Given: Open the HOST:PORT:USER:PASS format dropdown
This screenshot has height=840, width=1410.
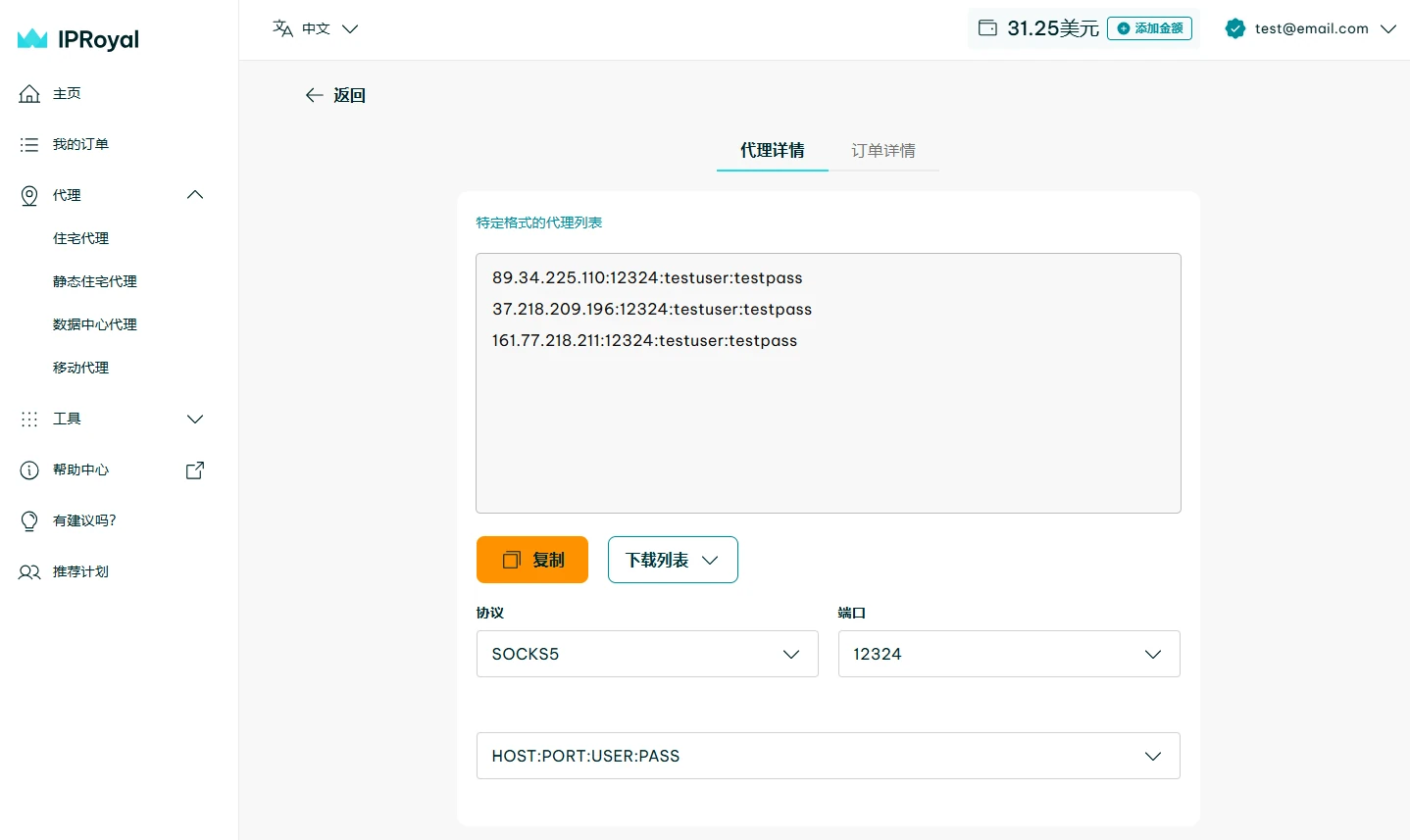Looking at the screenshot, I should coord(828,756).
